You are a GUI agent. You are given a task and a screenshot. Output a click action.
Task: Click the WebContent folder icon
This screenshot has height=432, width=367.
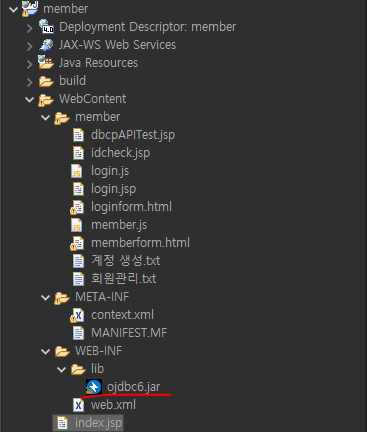pos(46,99)
